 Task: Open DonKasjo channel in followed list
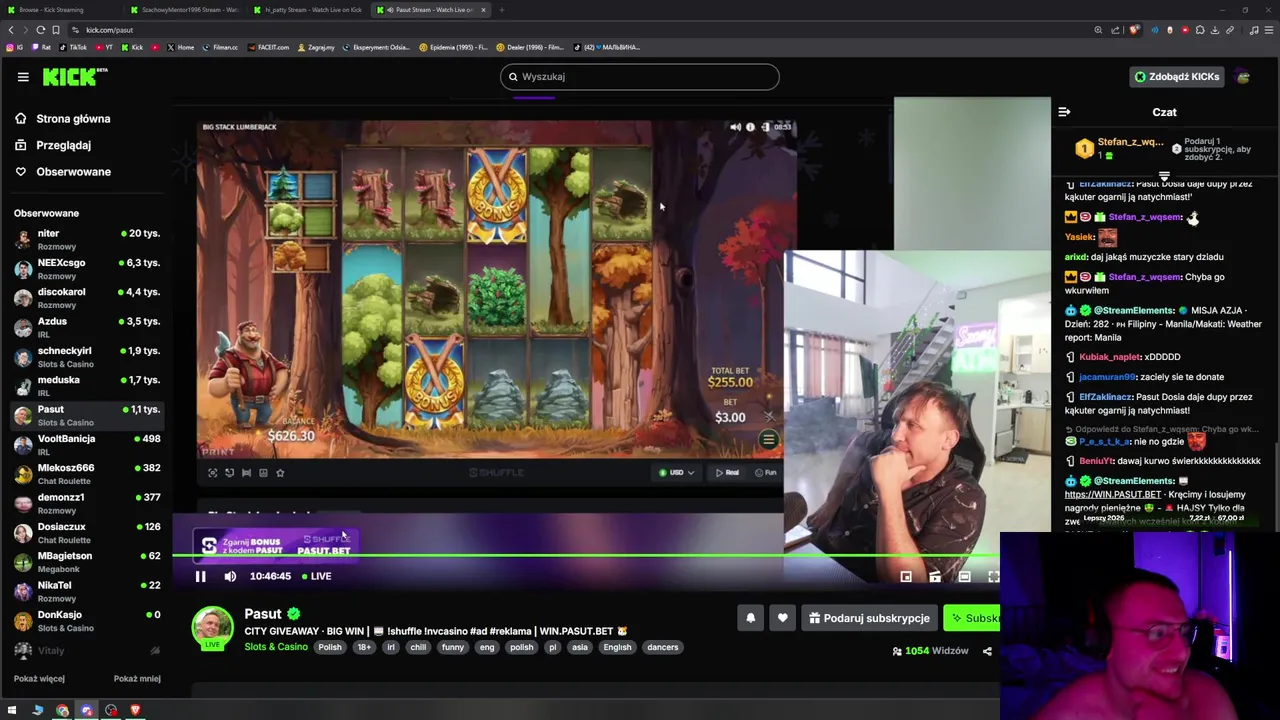(x=85, y=620)
